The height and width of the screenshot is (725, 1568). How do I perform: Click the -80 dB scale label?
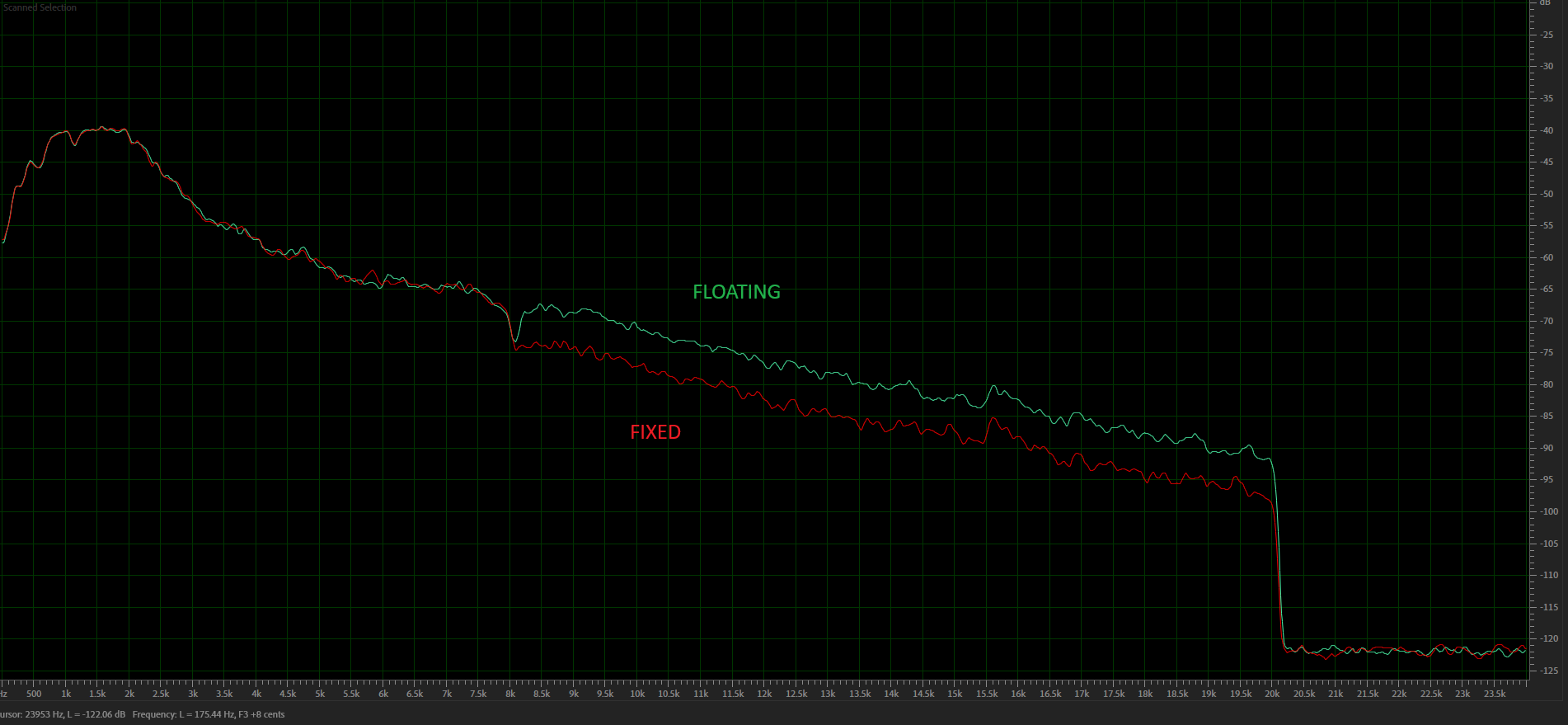pos(1547,384)
